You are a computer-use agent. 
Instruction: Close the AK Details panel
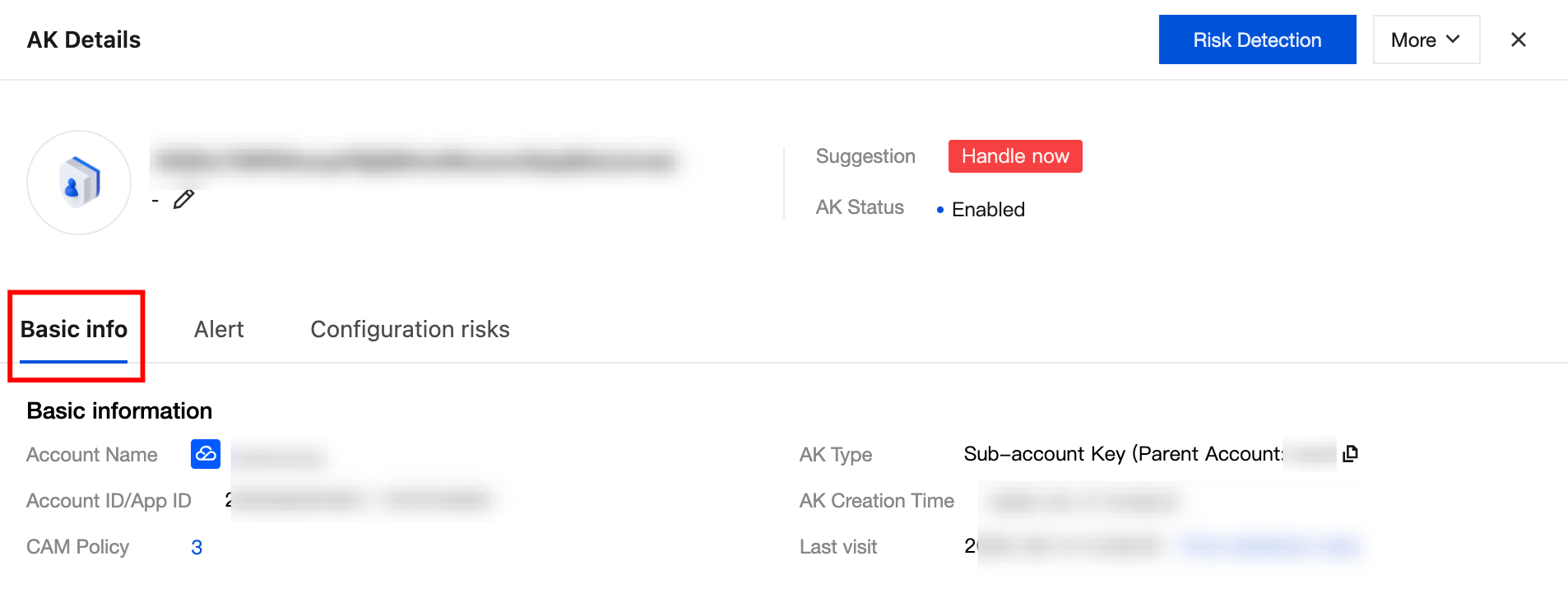point(1518,39)
